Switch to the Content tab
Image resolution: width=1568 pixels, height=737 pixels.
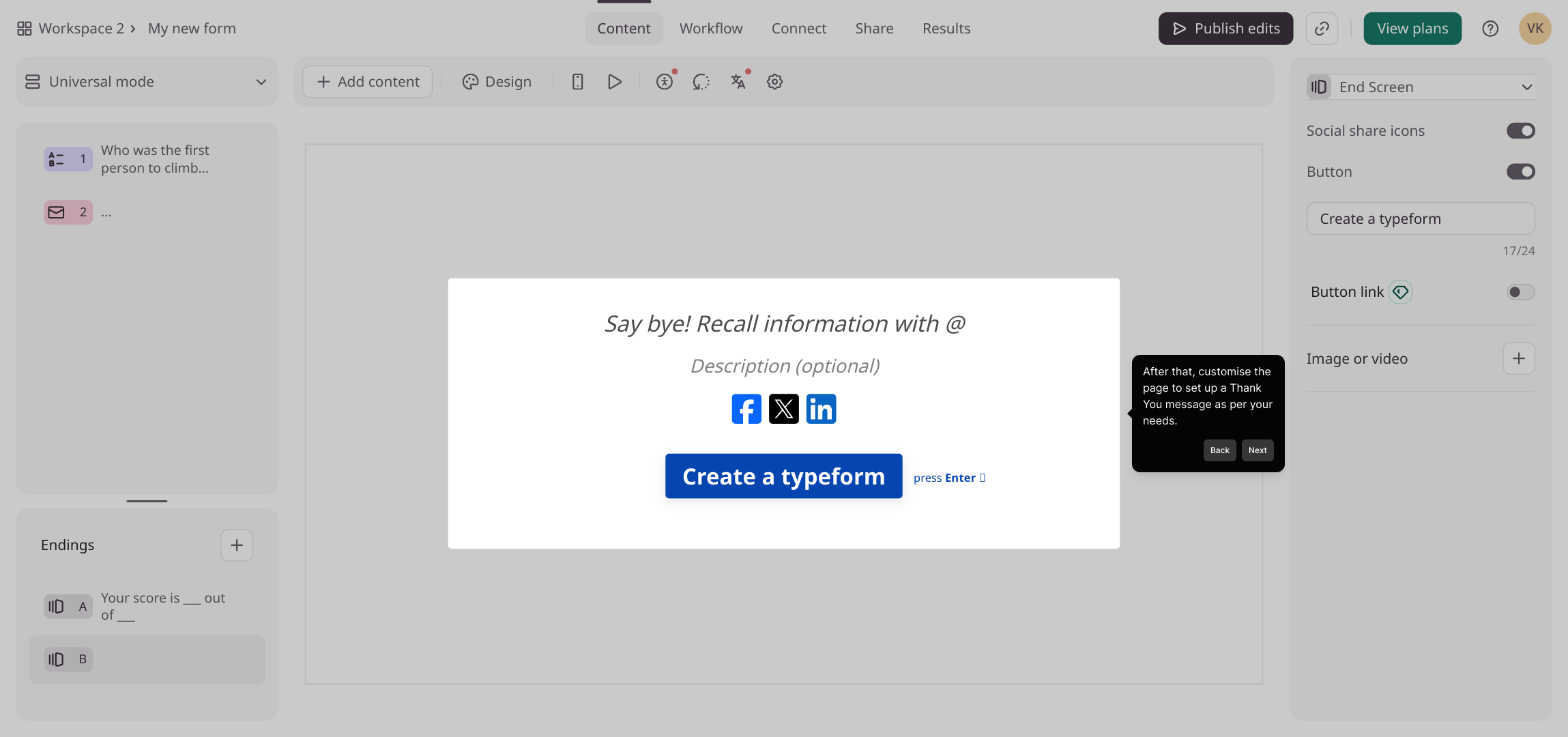tap(624, 29)
